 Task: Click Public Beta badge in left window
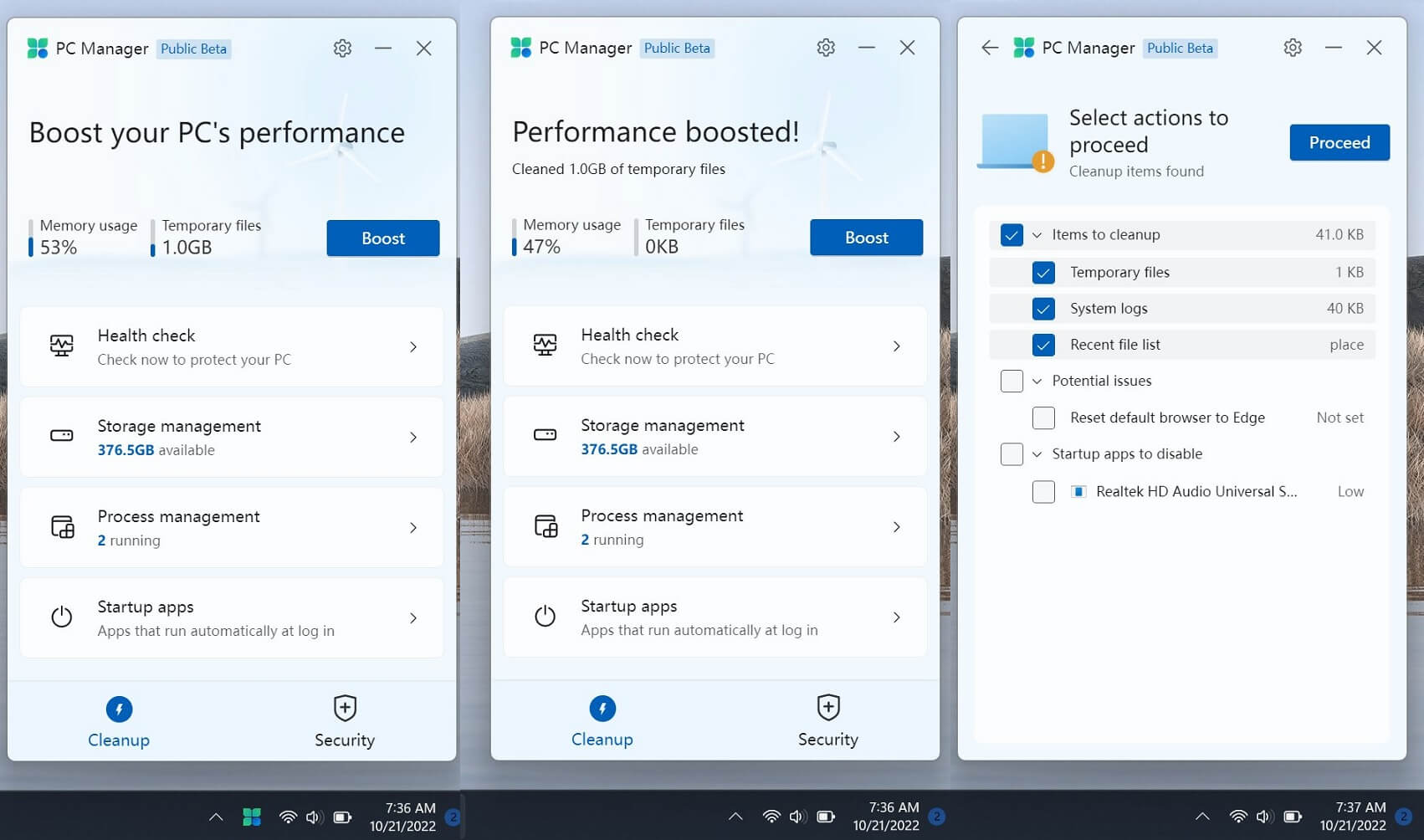pyautogui.click(x=194, y=49)
